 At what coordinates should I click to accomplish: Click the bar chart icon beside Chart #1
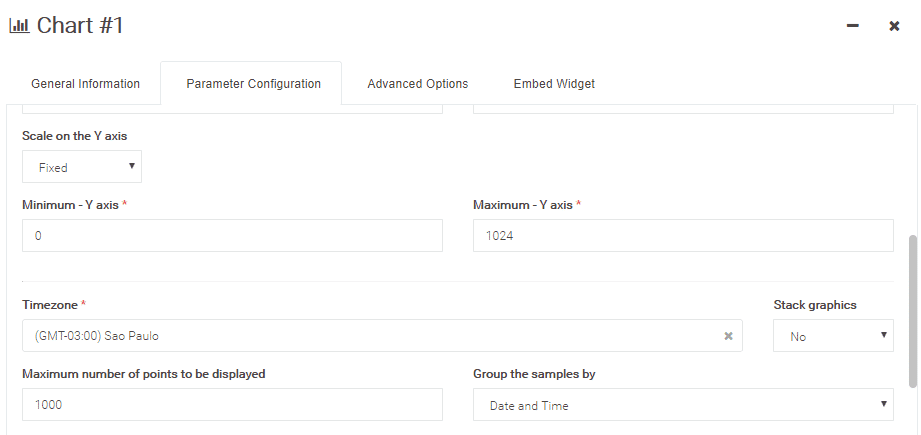19,26
